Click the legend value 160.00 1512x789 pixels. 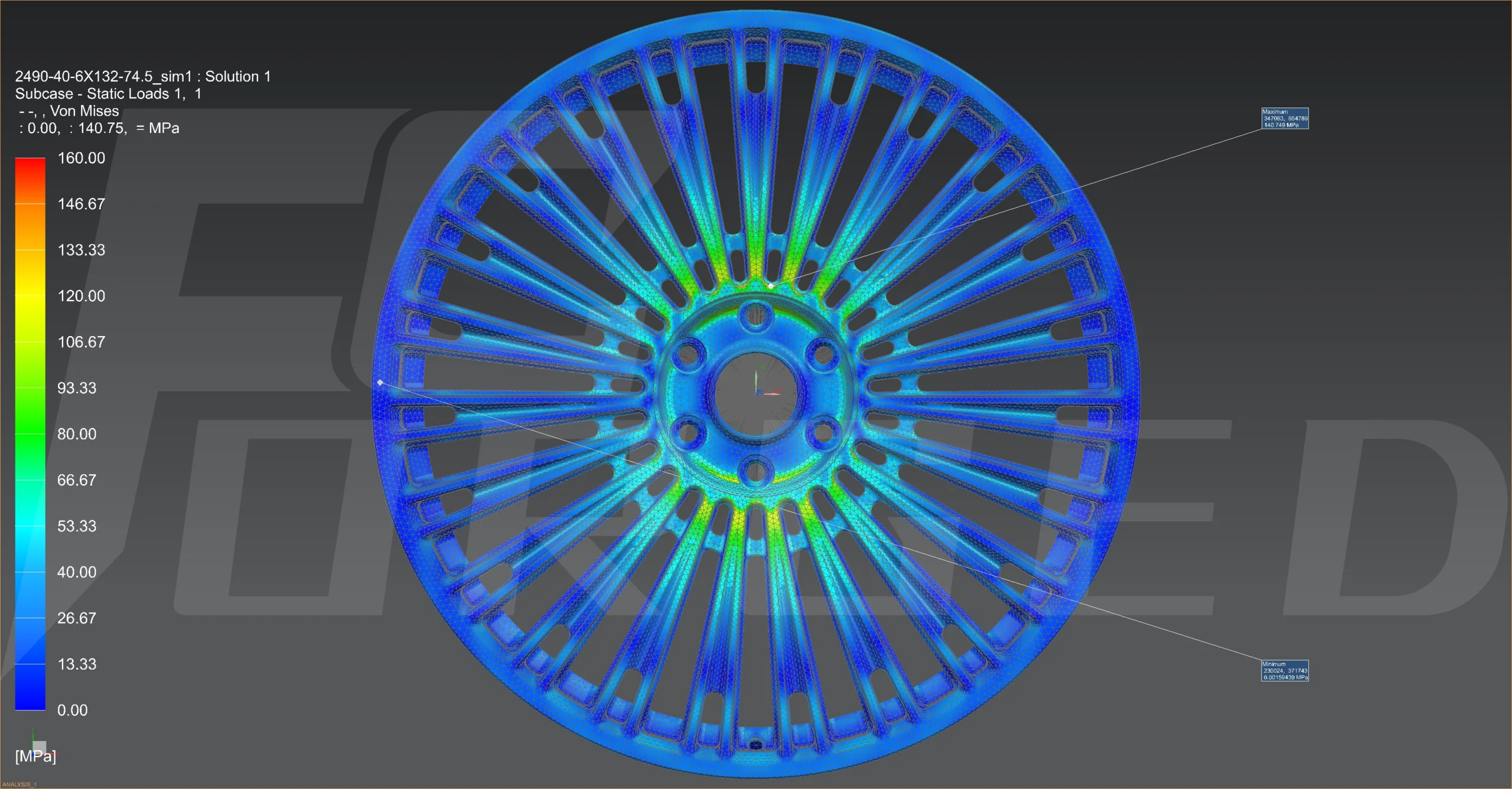[81, 158]
